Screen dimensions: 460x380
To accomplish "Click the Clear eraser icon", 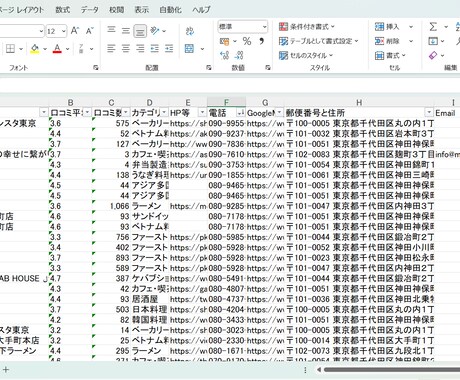I will click(x=433, y=55).
